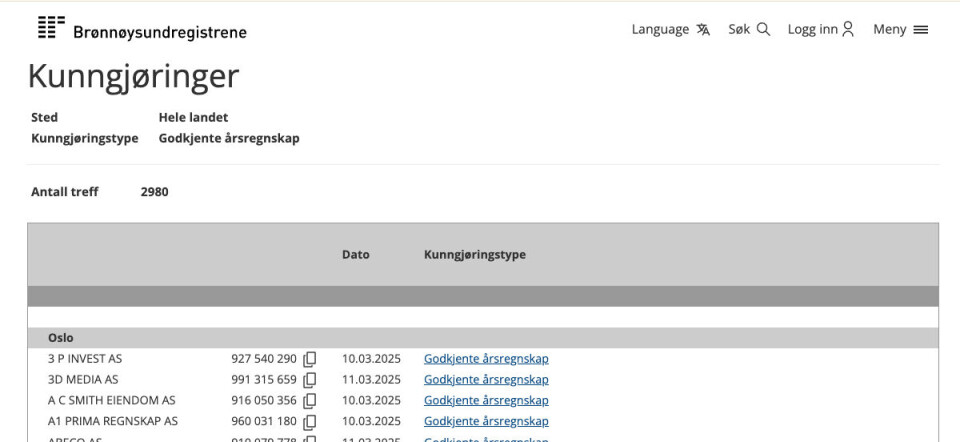Click the Søk magnifying glass icon
This screenshot has height=442, width=960.
tap(763, 30)
